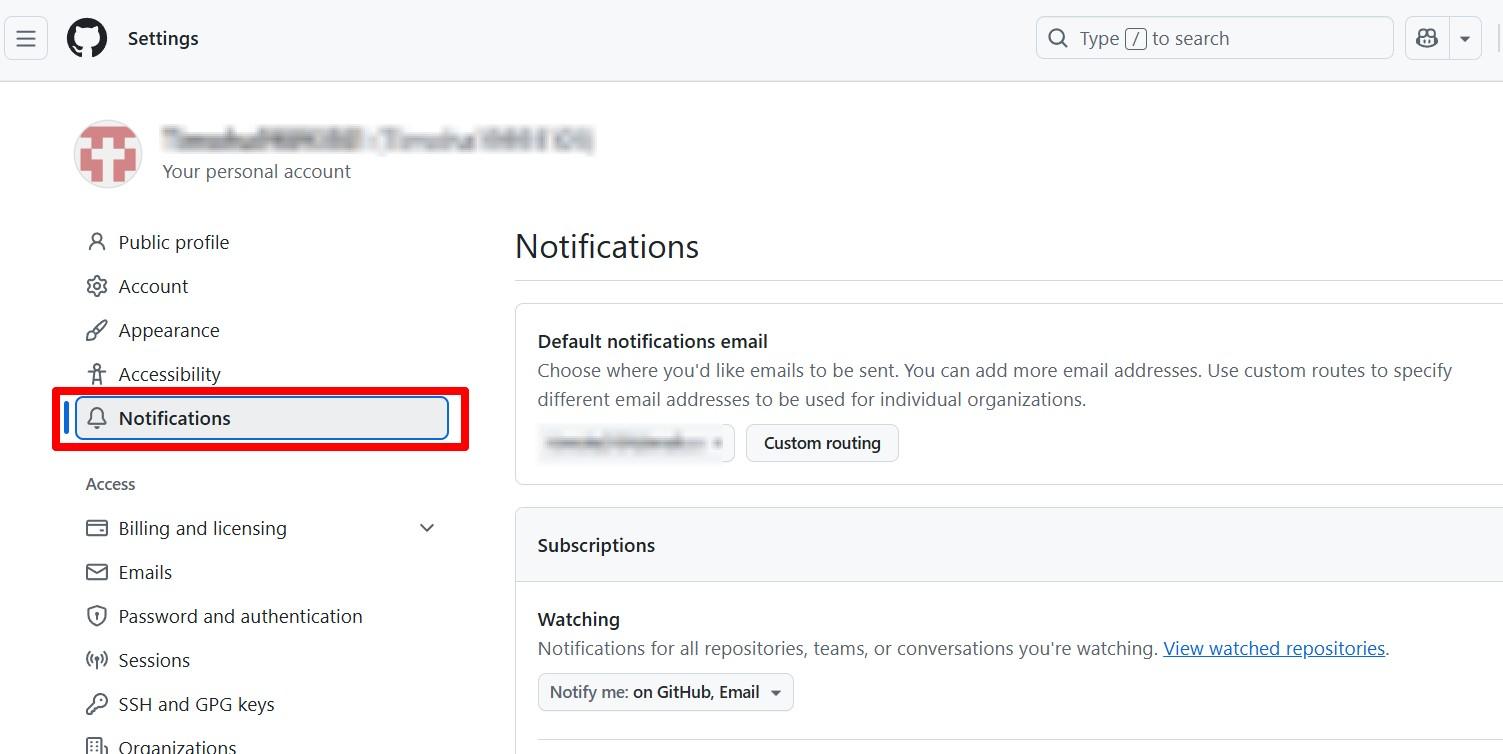Click the Password shield icon
1503x754 pixels.
[97, 616]
